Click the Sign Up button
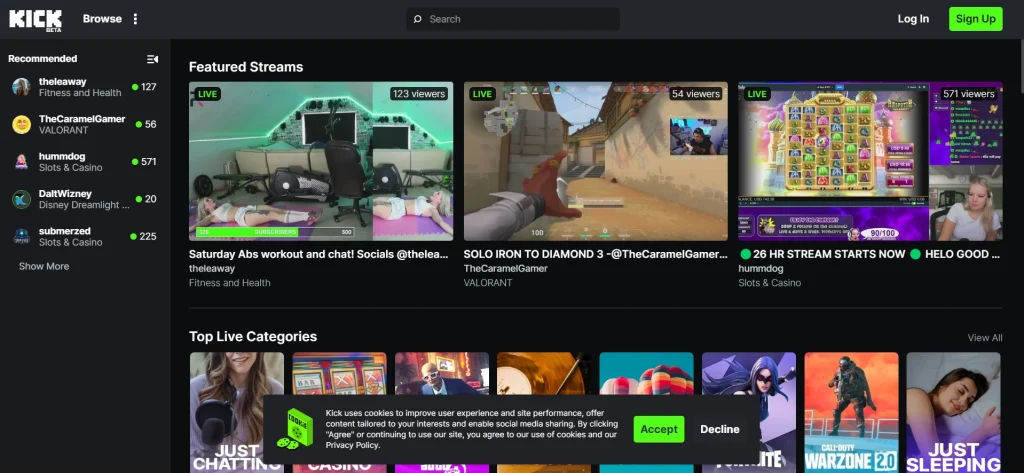This screenshot has width=1024, height=473. pos(976,19)
